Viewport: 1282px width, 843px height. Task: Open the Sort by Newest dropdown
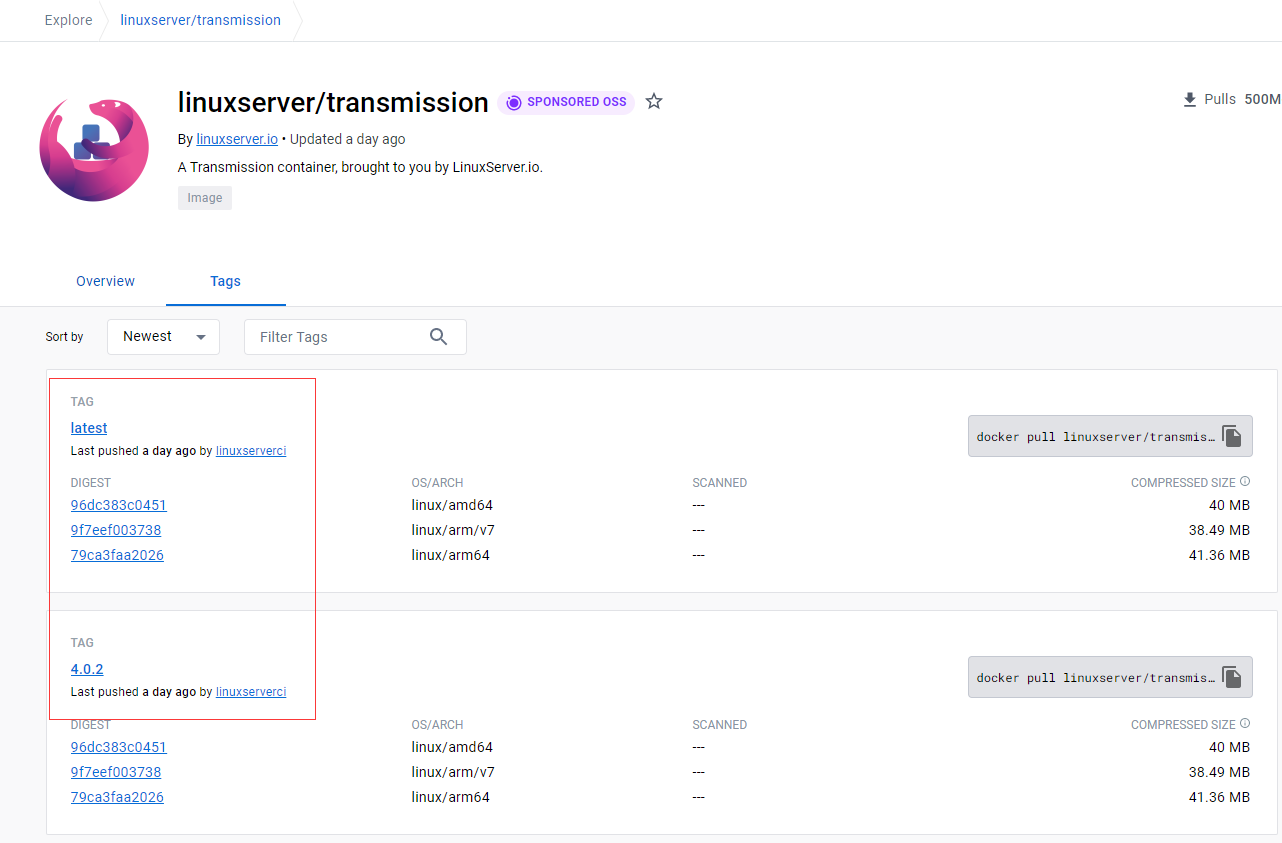tap(163, 337)
